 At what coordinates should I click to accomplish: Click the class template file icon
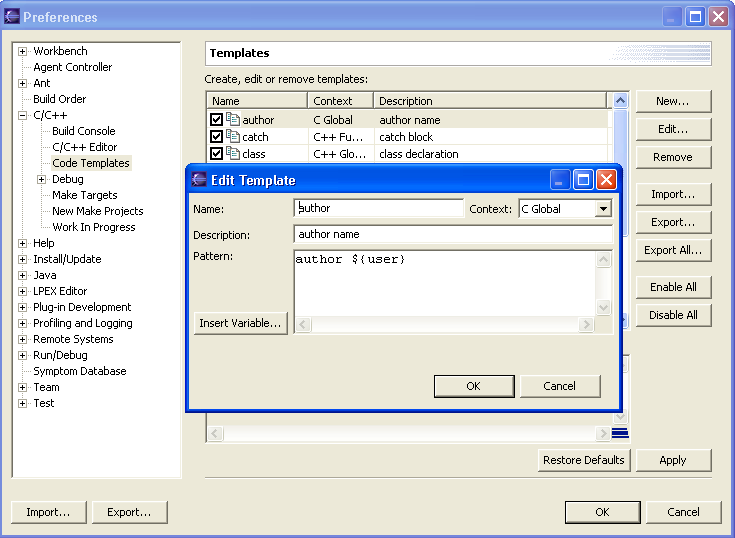[233, 154]
